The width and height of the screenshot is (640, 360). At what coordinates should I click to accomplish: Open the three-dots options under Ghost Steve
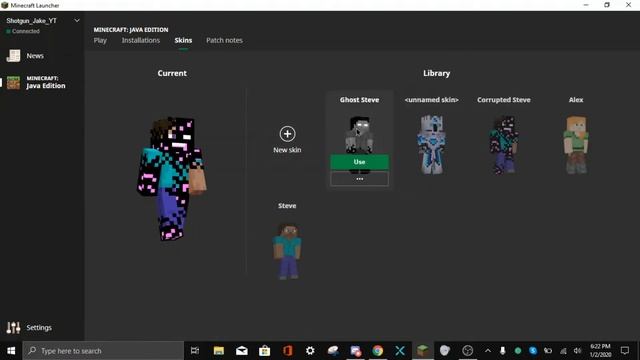point(359,179)
